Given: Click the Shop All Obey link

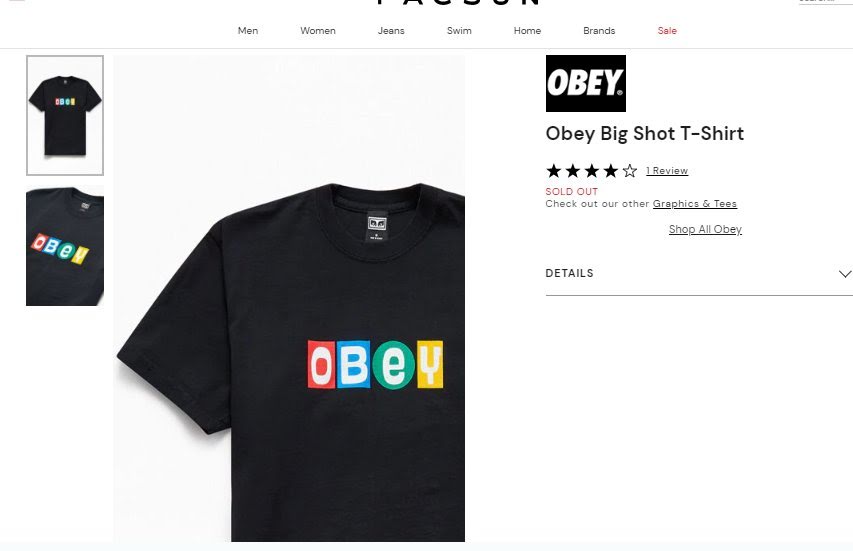Looking at the screenshot, I should (705, 230).
